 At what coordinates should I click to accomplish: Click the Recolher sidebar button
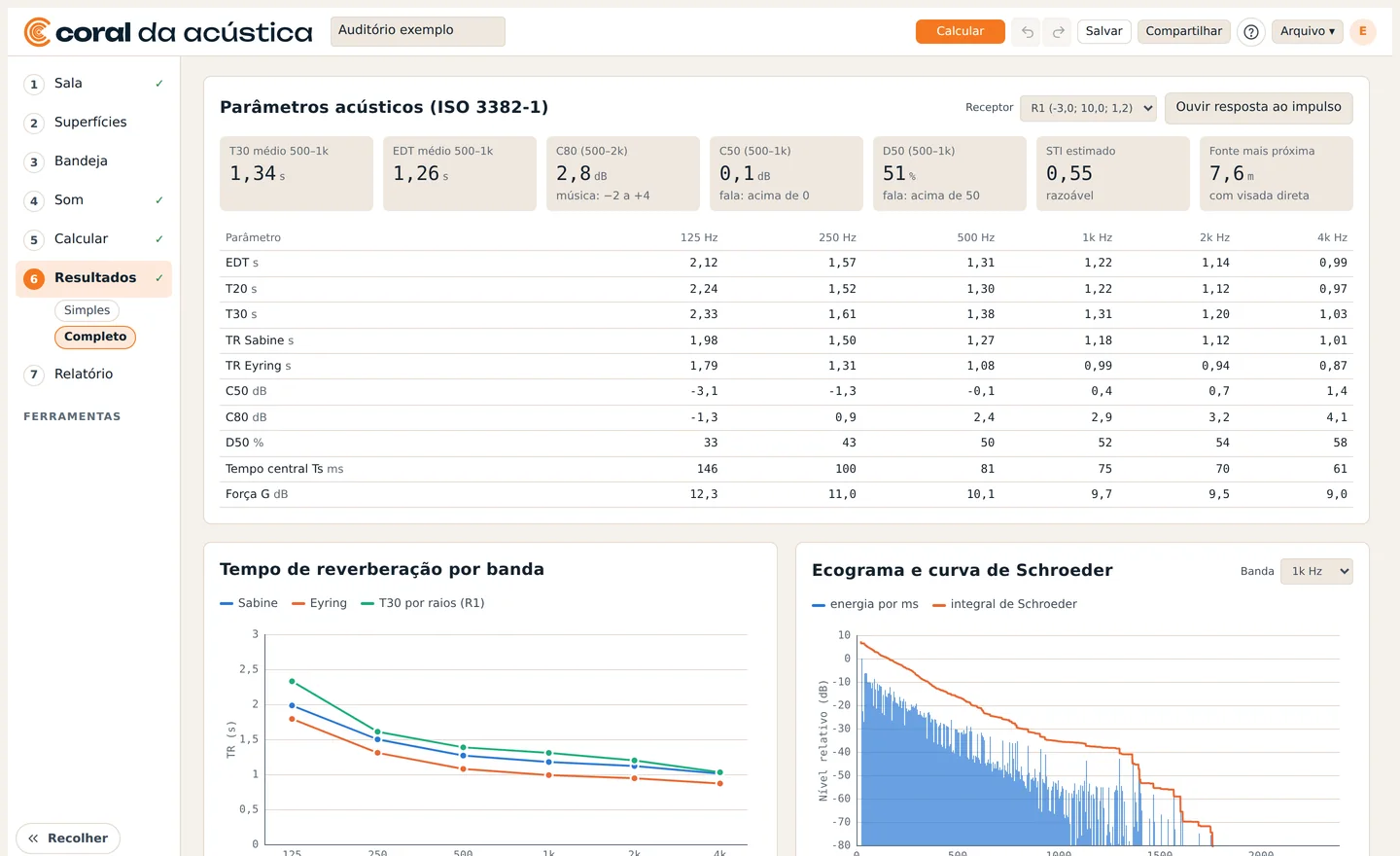coord(68,838)
